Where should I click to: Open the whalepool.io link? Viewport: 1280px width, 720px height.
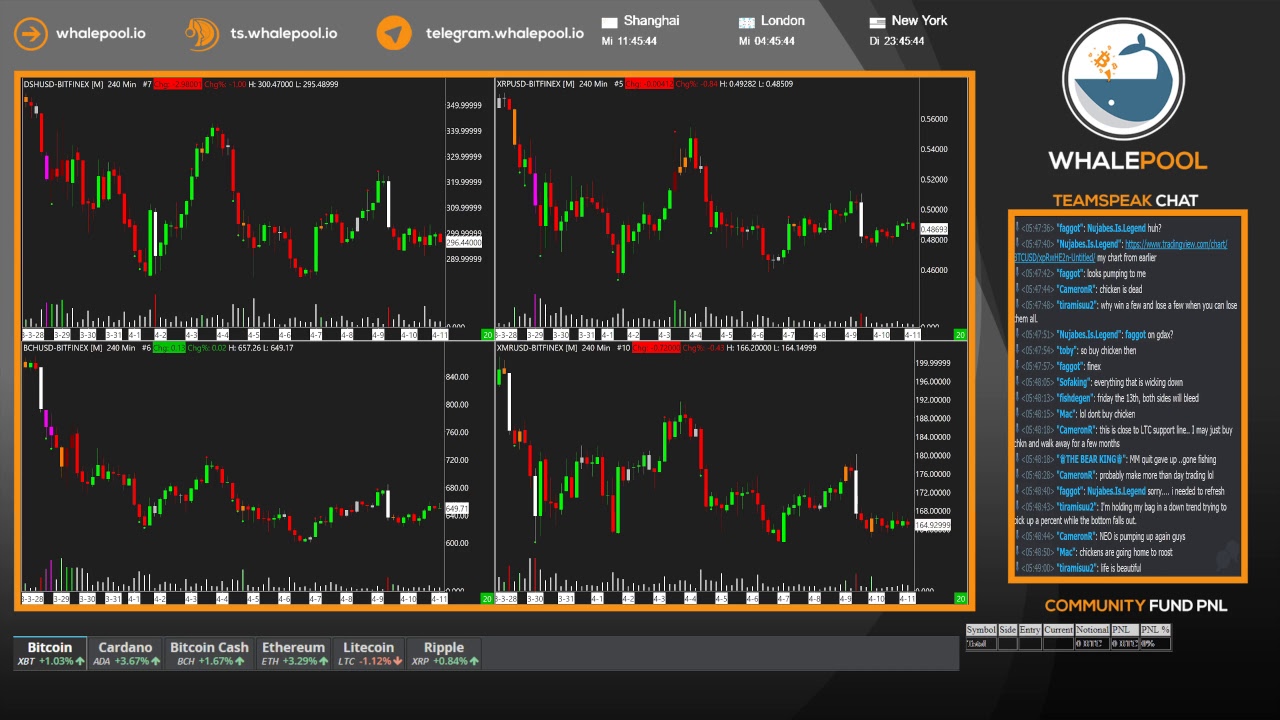(x=100, y=33)
